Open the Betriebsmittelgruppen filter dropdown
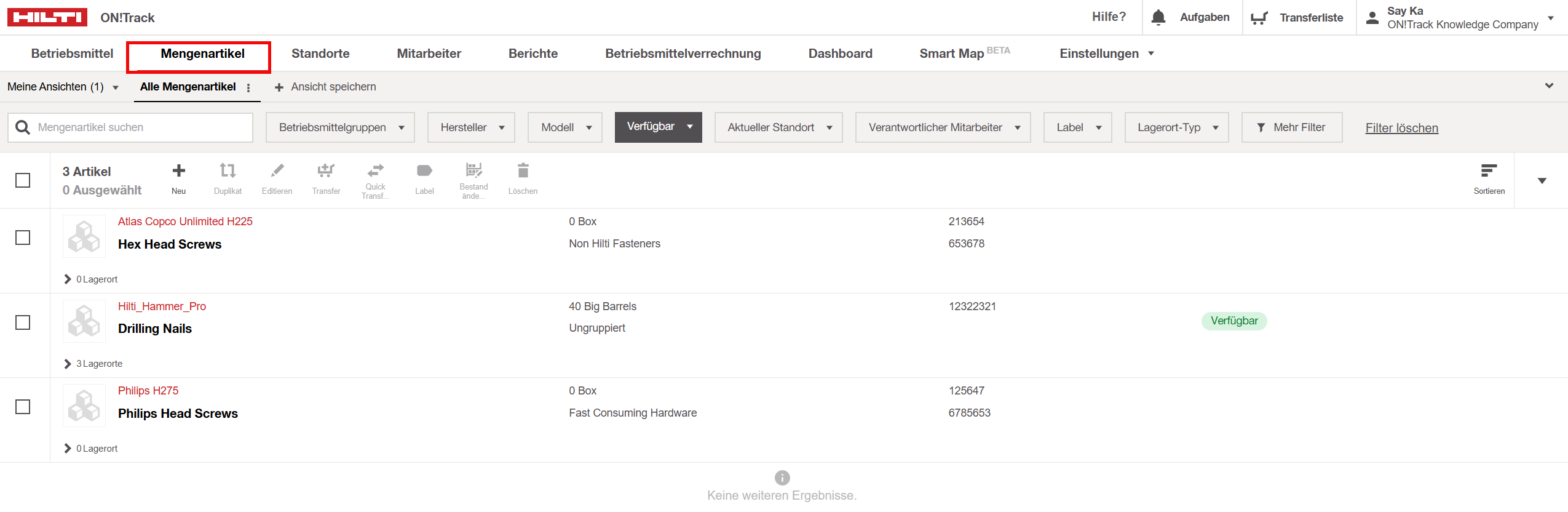This screenshot has height=512, width=1568. tap(340, 127)
